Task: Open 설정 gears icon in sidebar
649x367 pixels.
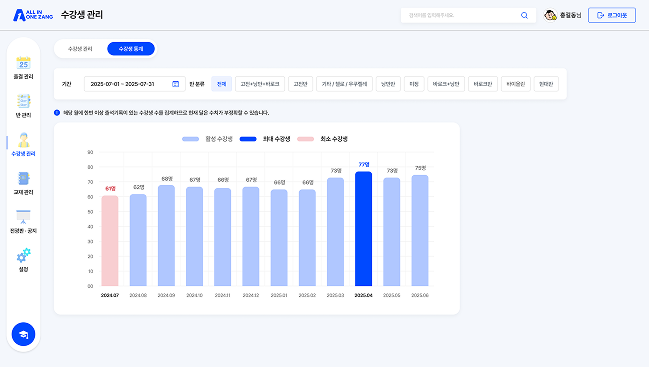Action: point(23,255)
